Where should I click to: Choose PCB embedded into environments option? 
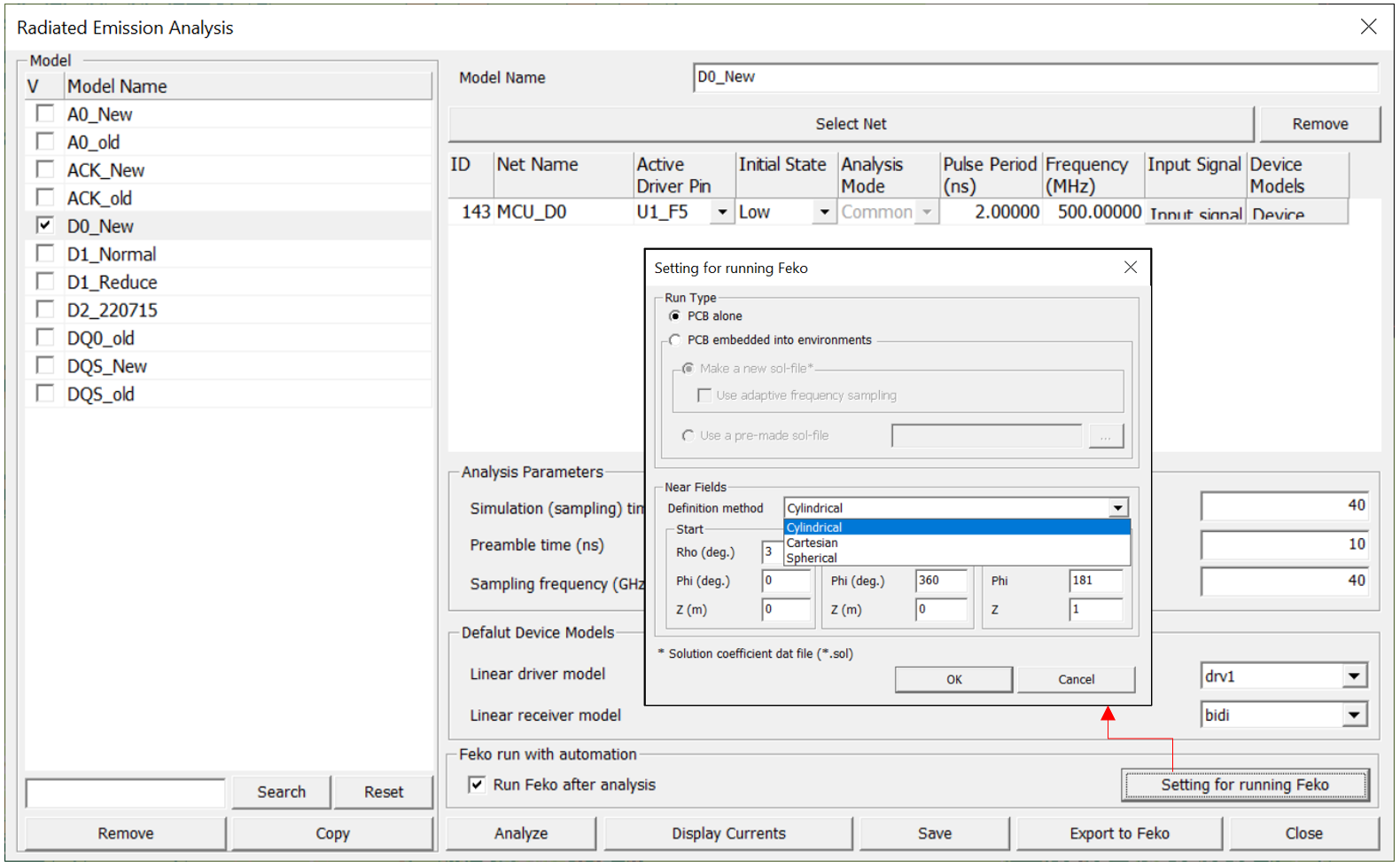675,340
